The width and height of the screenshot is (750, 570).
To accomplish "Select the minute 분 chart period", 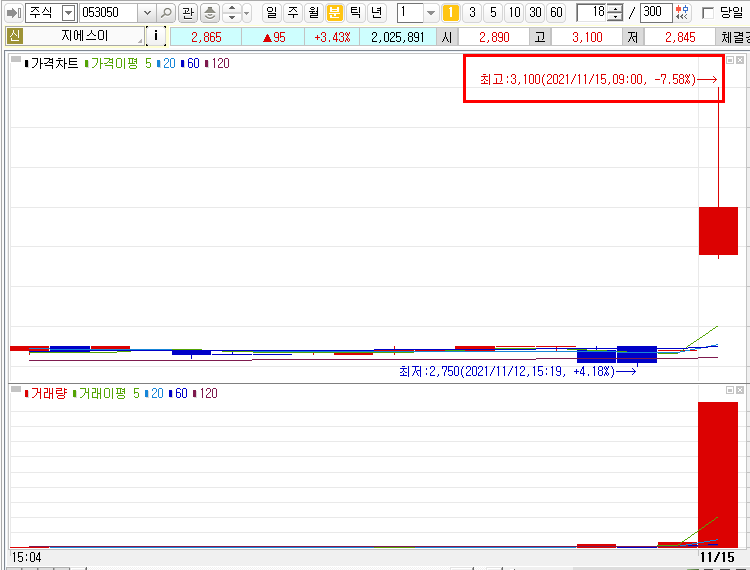I will pos(334,12).
